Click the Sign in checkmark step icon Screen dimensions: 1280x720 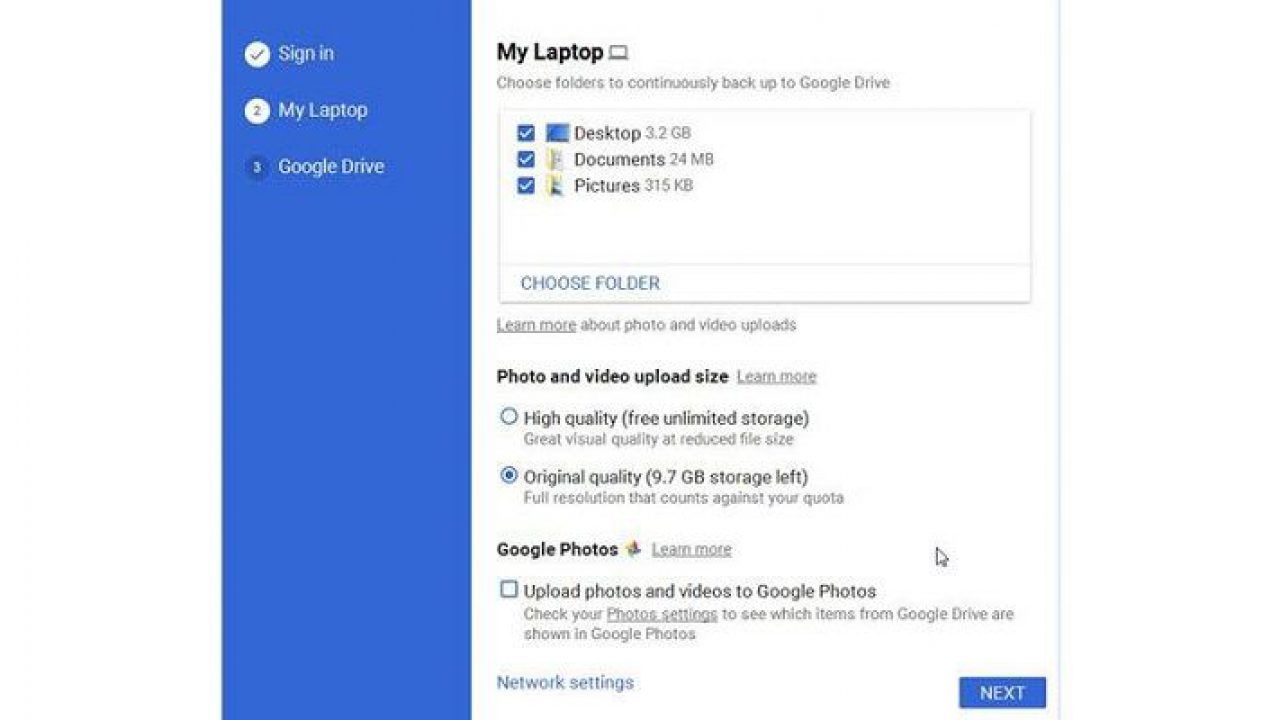257,54
